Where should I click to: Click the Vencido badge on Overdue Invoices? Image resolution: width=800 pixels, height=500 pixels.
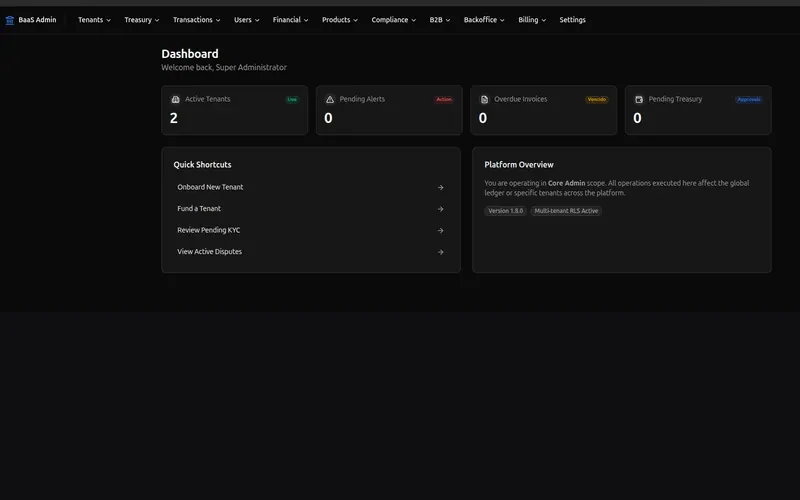coord(596,99)
